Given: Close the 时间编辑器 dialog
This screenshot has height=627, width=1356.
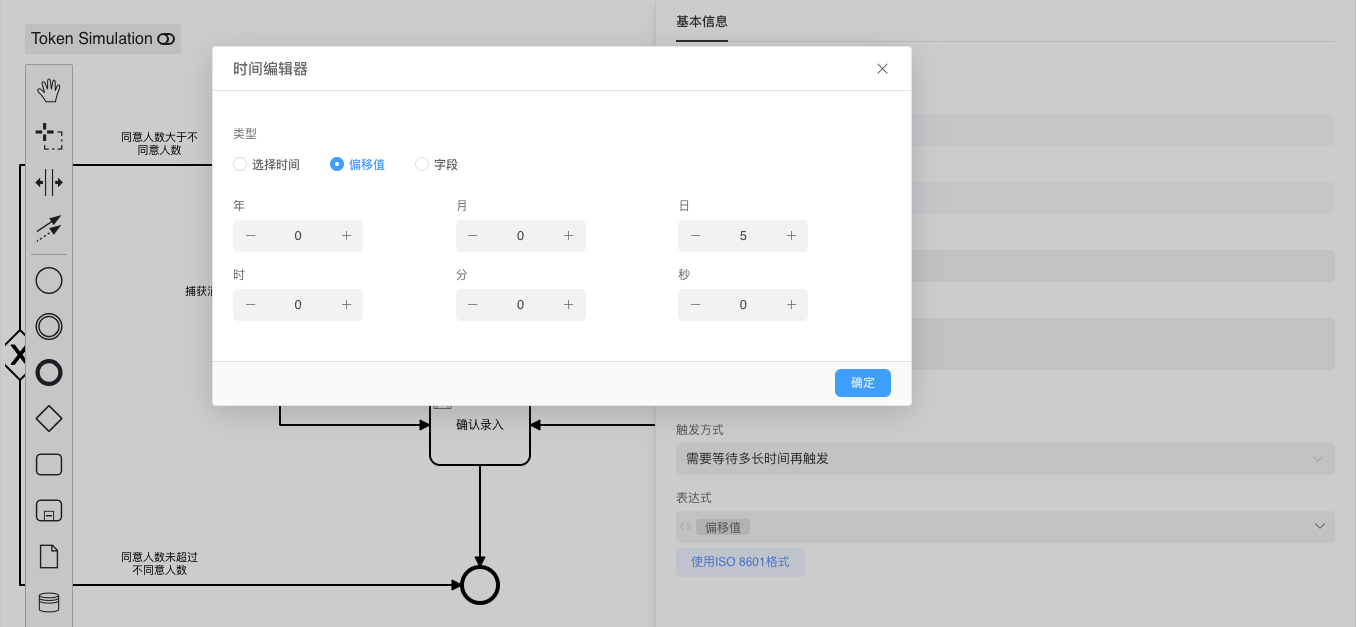Looking at the screenshot, I should click(x=882, y=69).
